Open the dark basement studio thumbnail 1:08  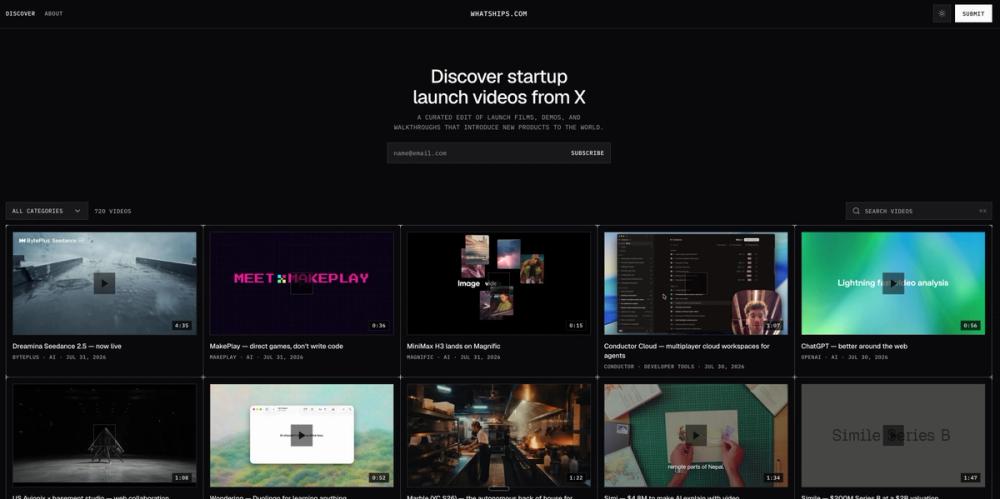pyautogui.click(x=105, y=435)
